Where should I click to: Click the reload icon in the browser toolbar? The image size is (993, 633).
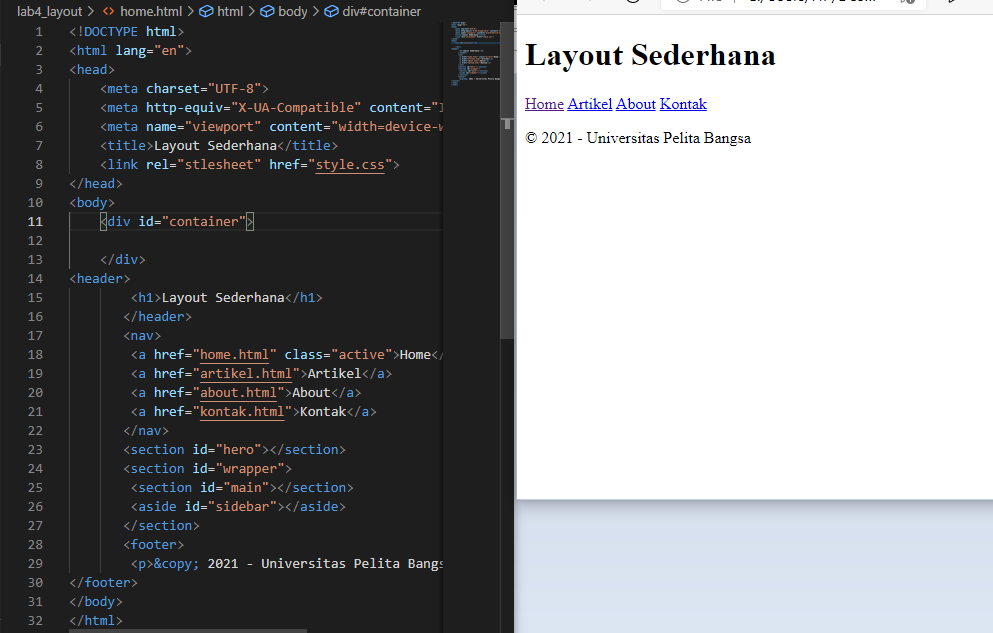[x=632, y=4]
